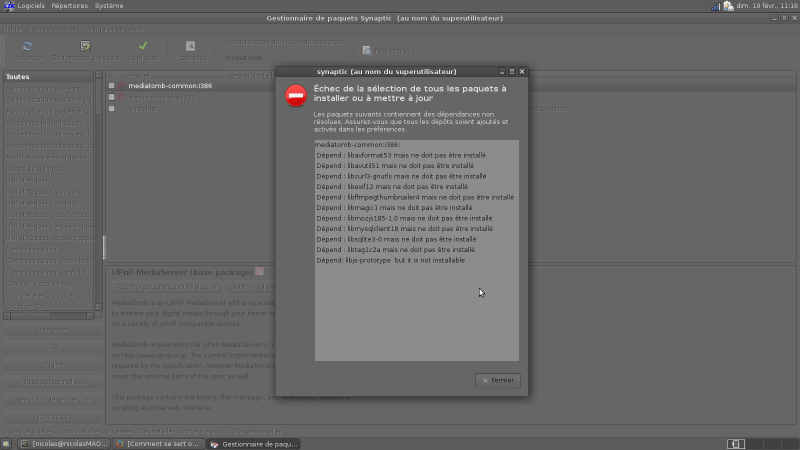
Task: Switch to nicolas@nicolasMAO terminal taskbar entry
Action: click(65, 444)
